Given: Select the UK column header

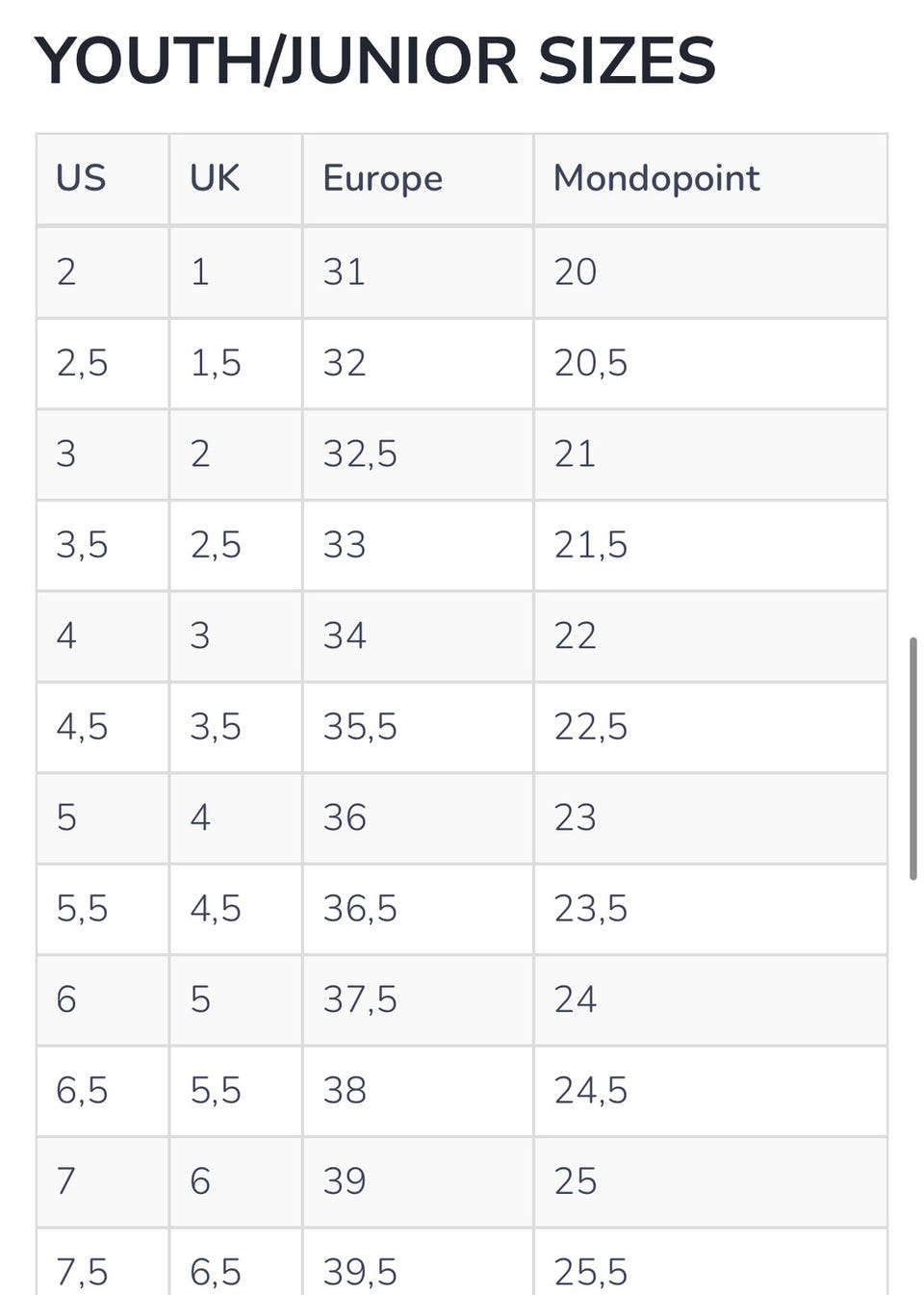Looking at the screenshot, I should point(215,179).
